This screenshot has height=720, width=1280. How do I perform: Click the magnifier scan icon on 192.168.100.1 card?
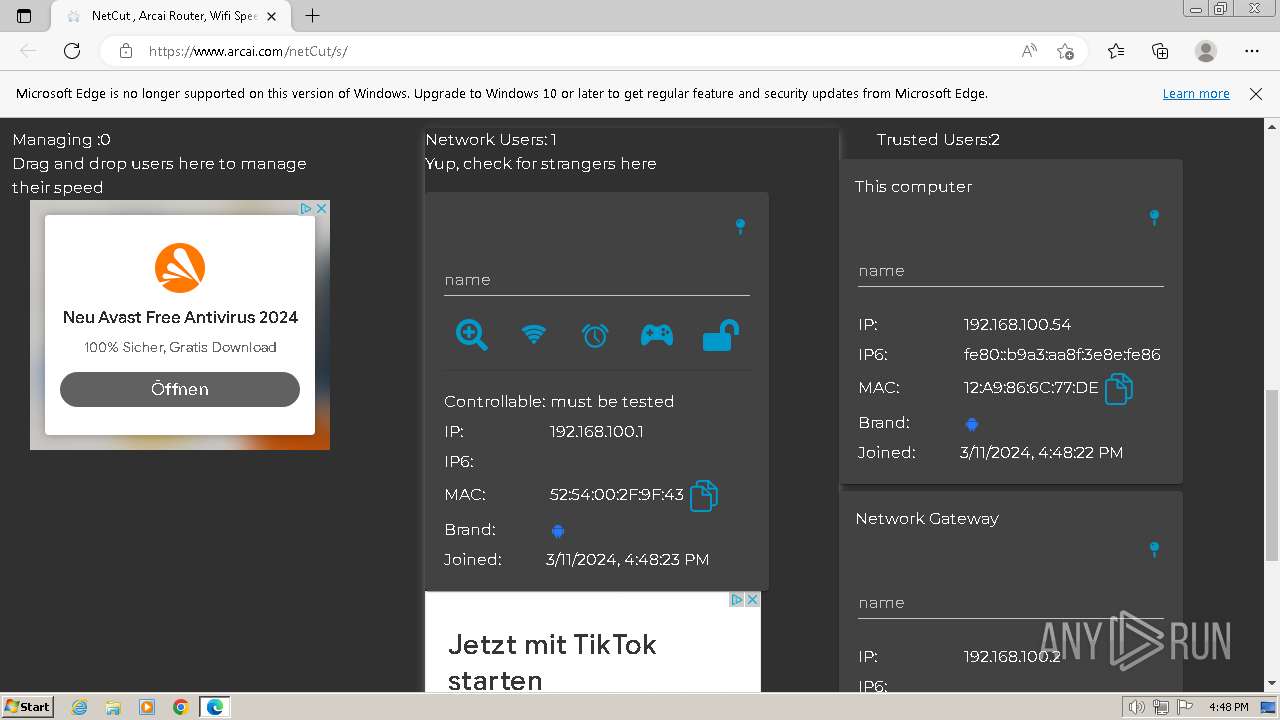471,335
